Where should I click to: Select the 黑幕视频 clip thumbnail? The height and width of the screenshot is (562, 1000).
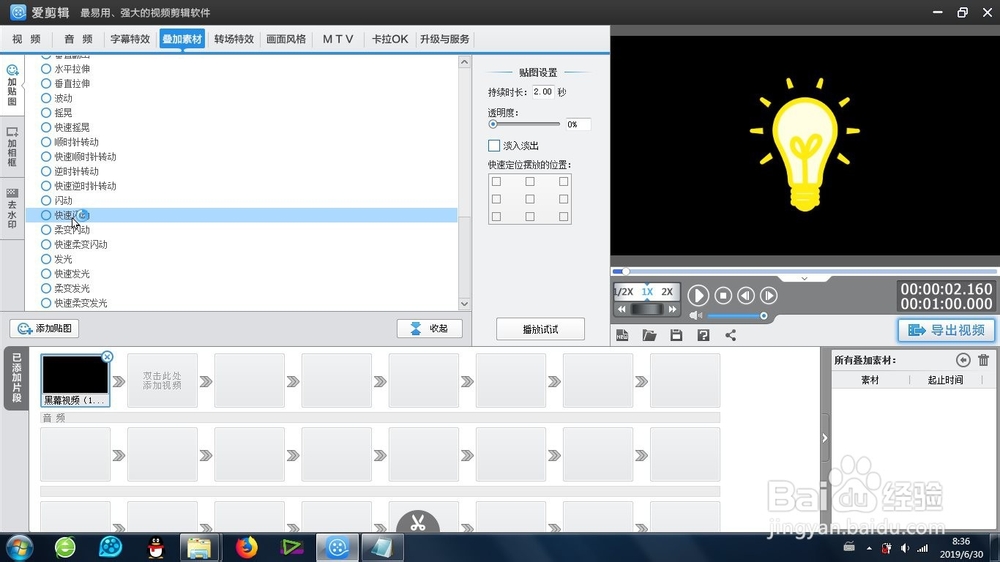point(75,380)
